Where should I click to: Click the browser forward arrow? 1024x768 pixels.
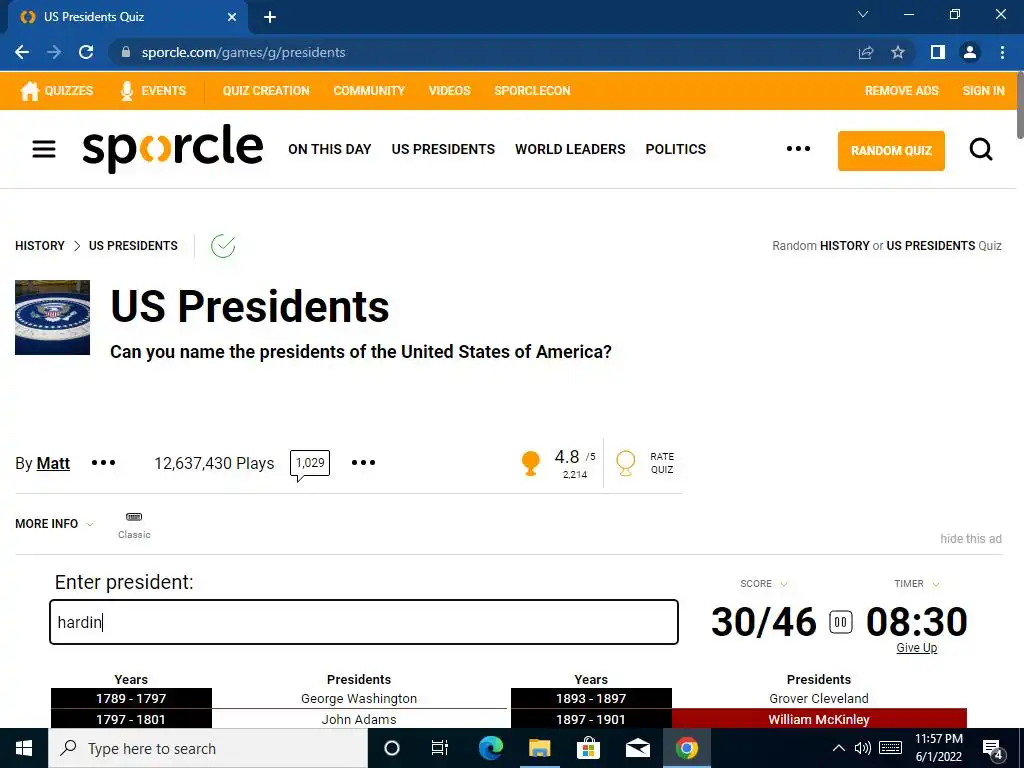coord(54,52)
